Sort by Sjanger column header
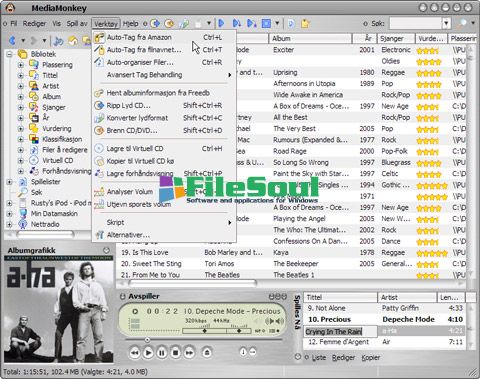Image resolution: width=480 pixels, height=379 pixels. (x=396, y=38)
